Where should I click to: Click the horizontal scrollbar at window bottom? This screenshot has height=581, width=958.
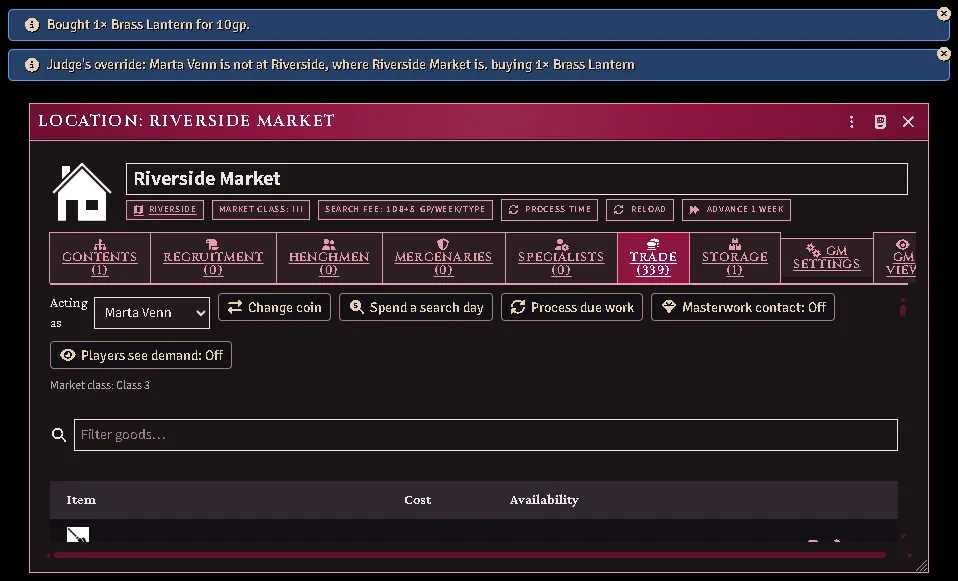point(469,555)
